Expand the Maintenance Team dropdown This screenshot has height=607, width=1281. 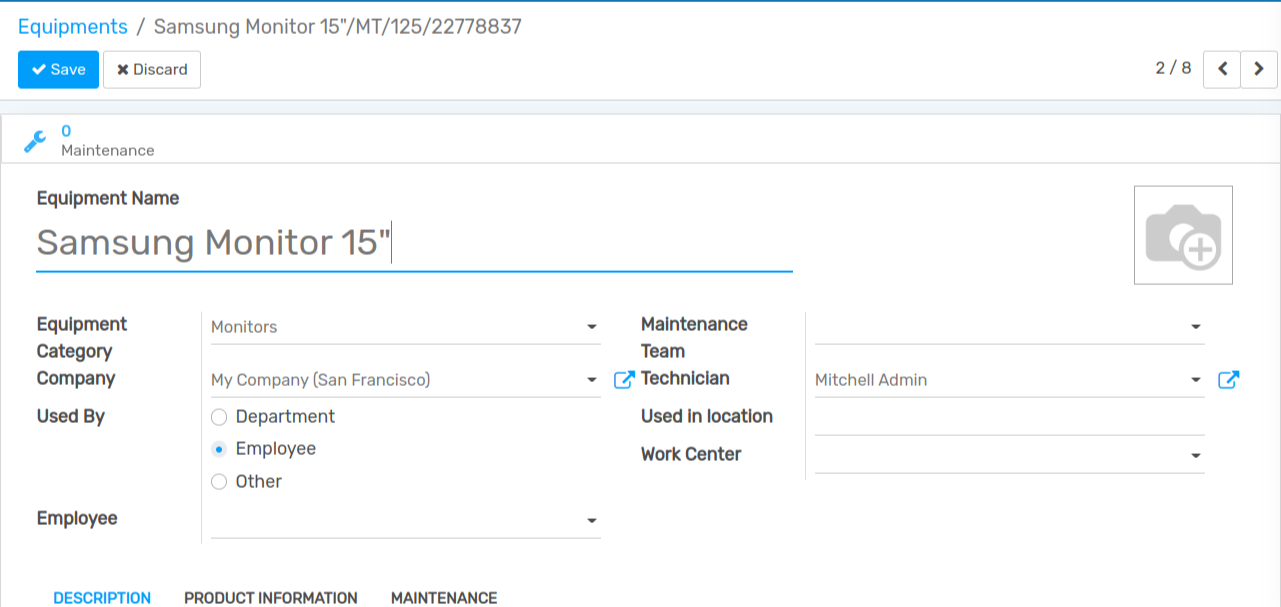click(x=1195, y=327)
